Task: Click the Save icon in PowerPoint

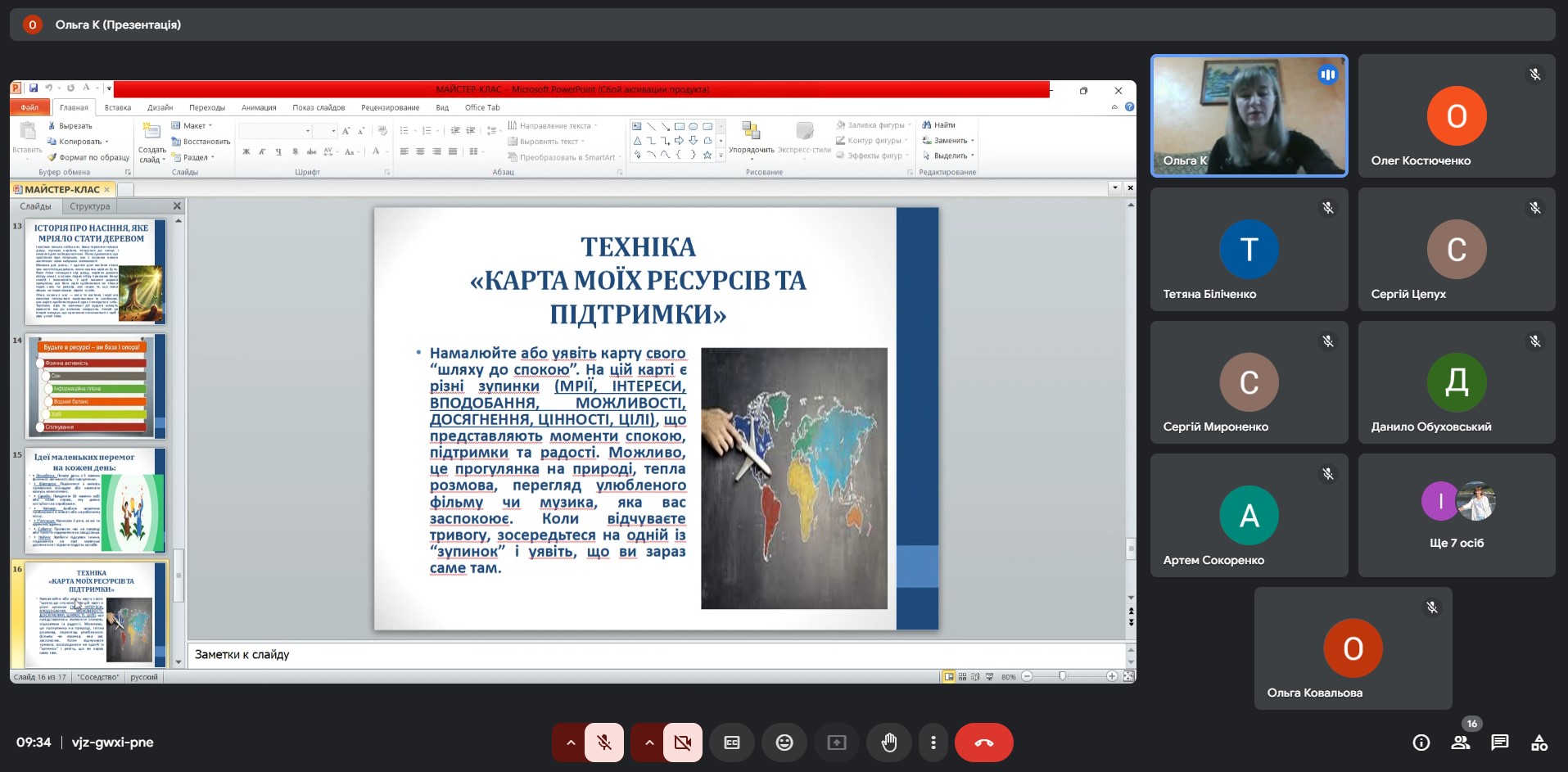Action: tap(34, 88)
